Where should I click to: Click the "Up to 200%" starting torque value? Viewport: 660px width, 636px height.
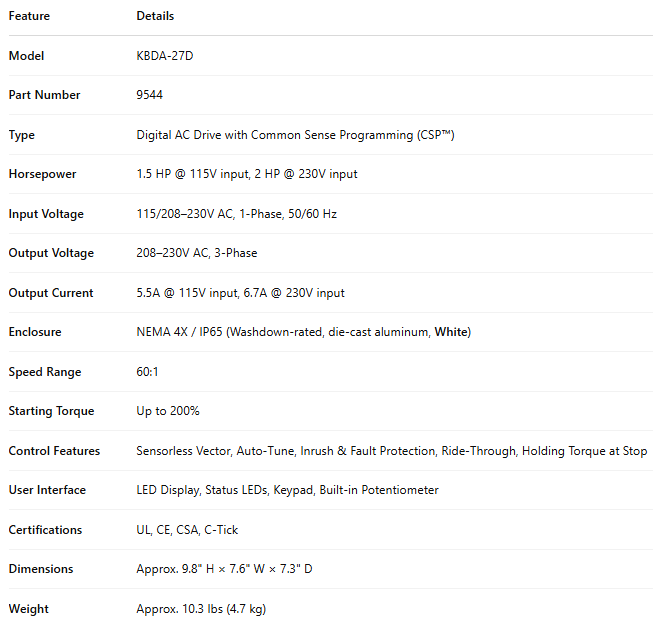(x=168, y=411)
